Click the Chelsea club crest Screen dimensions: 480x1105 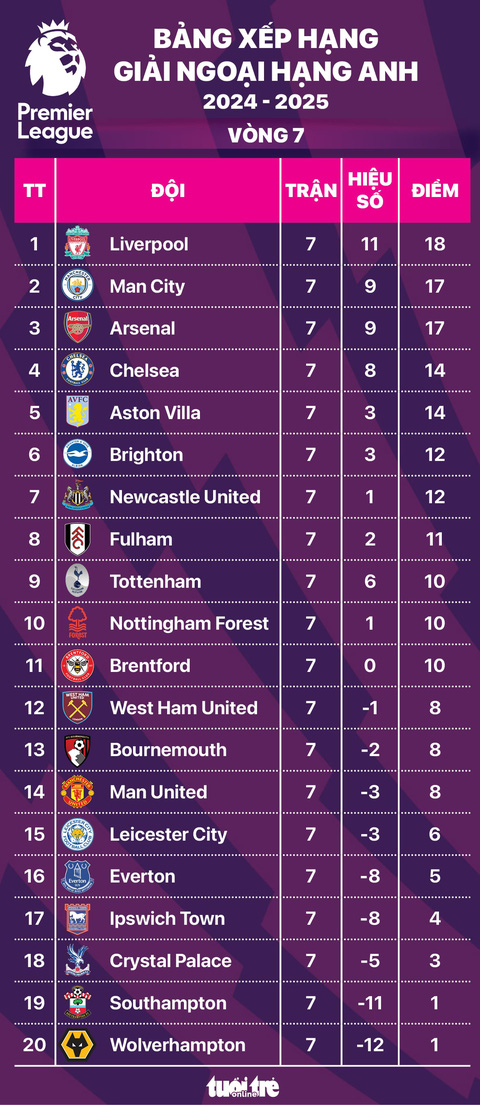pos(77,370)
